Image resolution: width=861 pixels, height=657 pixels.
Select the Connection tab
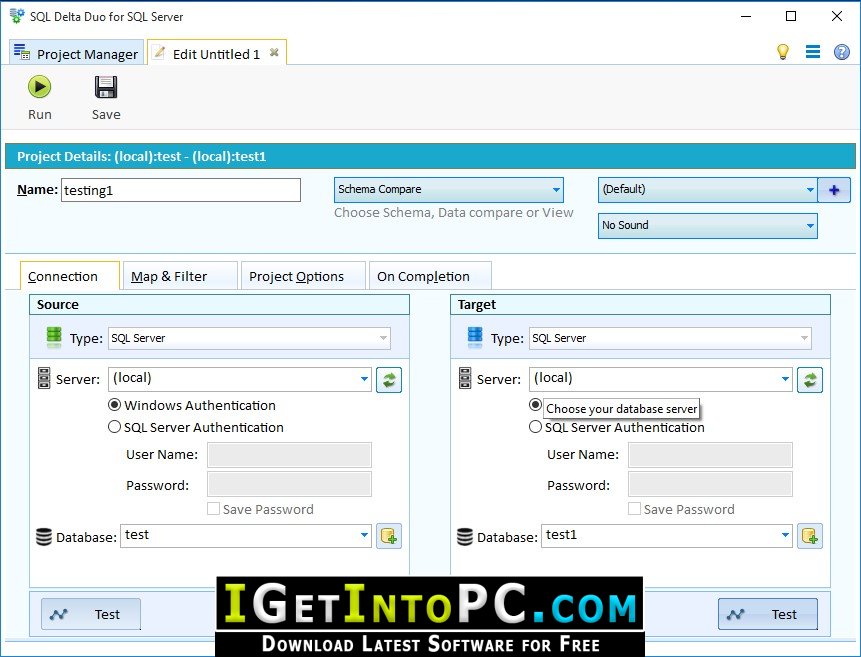[69, 276]
